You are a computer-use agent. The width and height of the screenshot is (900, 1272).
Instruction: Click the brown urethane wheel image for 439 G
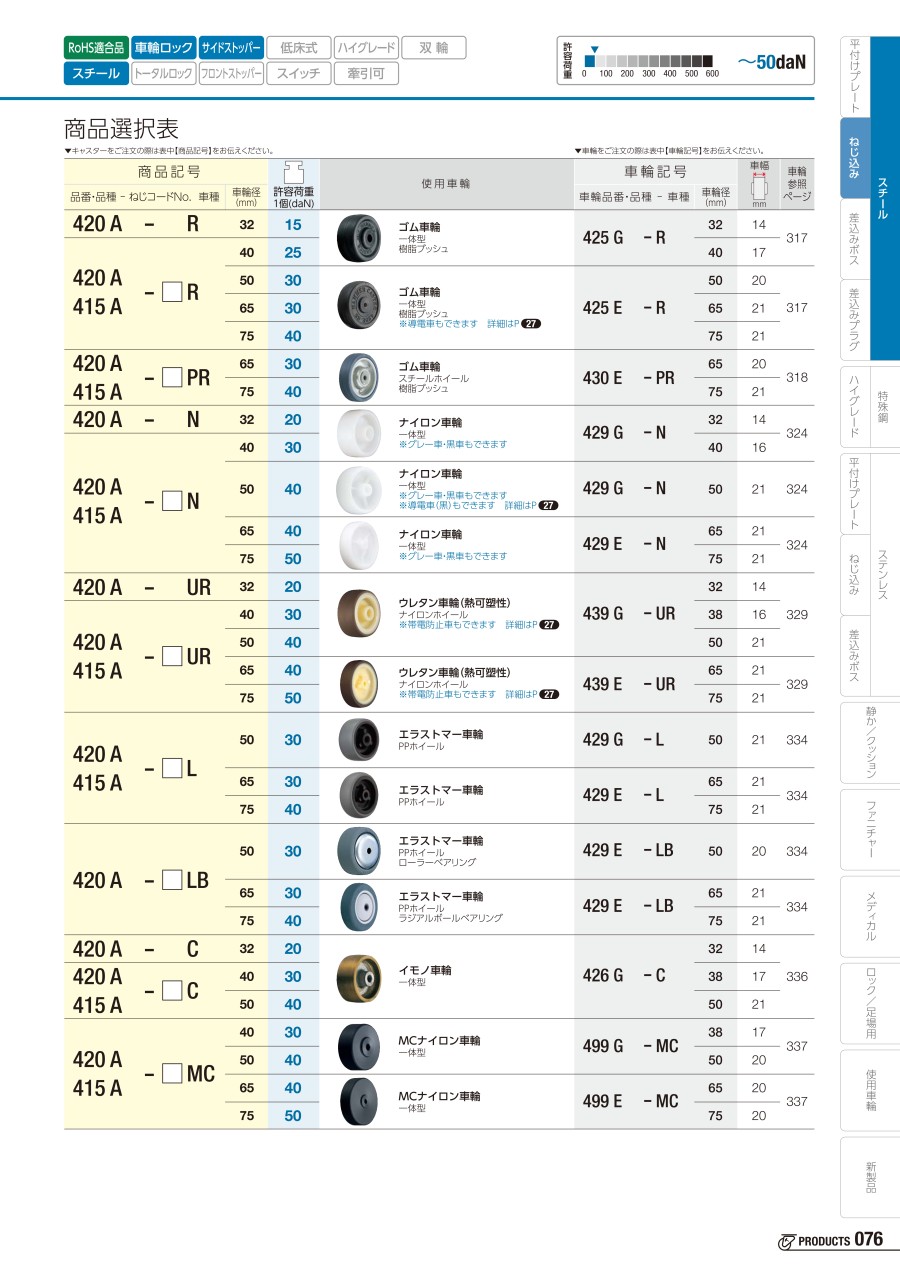(x=356, y=613)
